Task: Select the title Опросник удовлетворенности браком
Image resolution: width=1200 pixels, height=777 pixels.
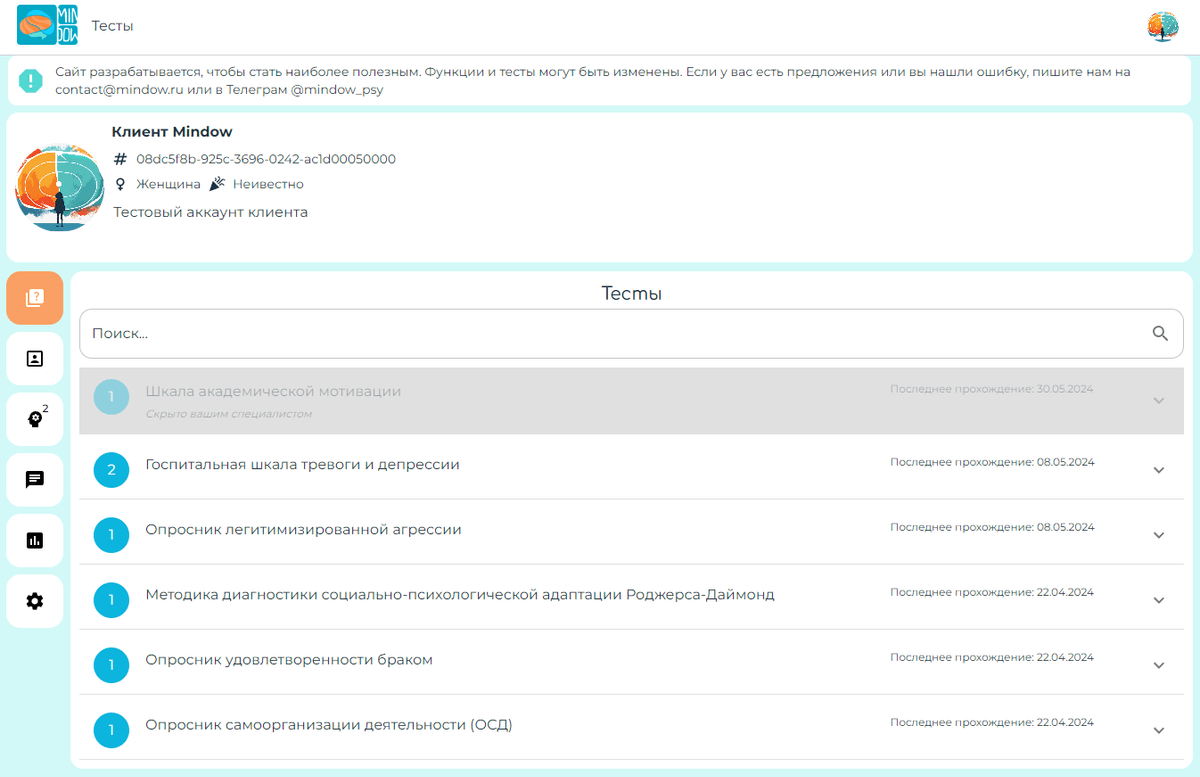Action: pos(289,660)
